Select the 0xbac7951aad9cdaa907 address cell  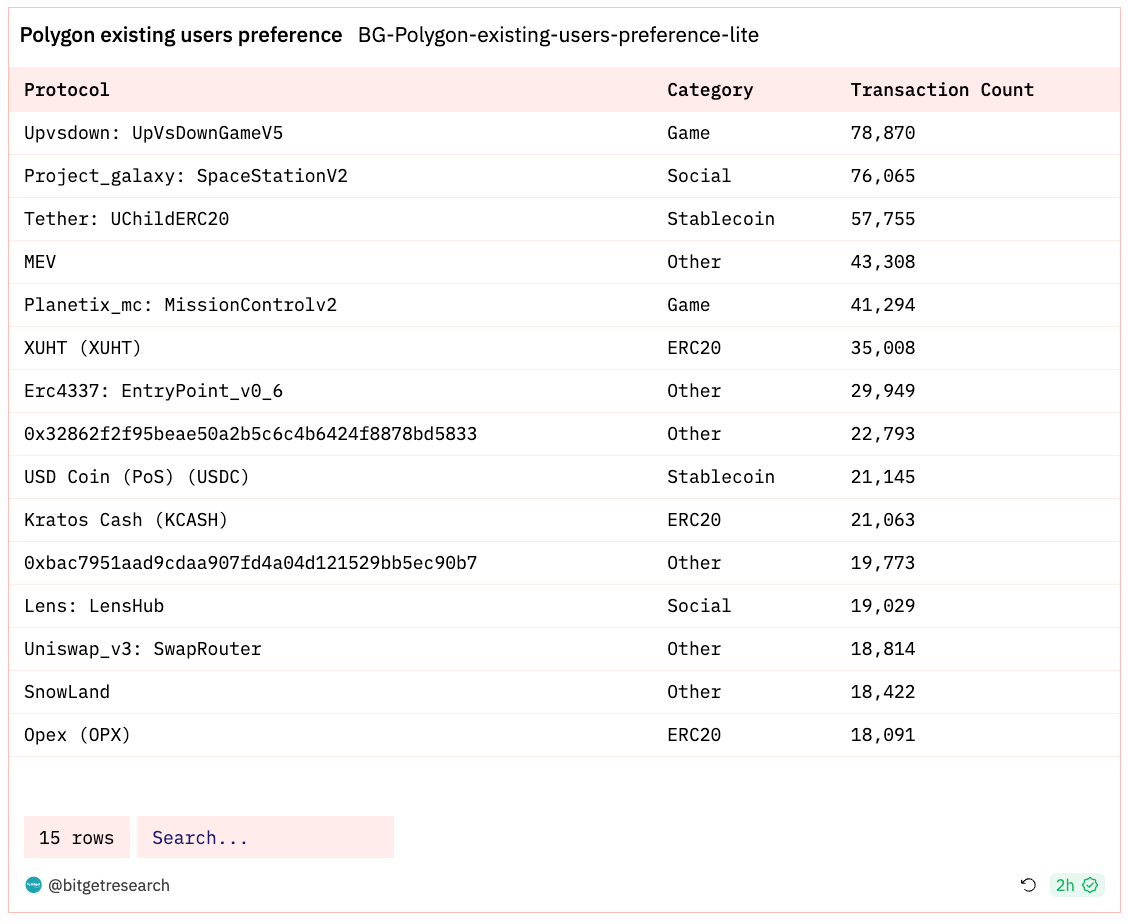point(250,563)
